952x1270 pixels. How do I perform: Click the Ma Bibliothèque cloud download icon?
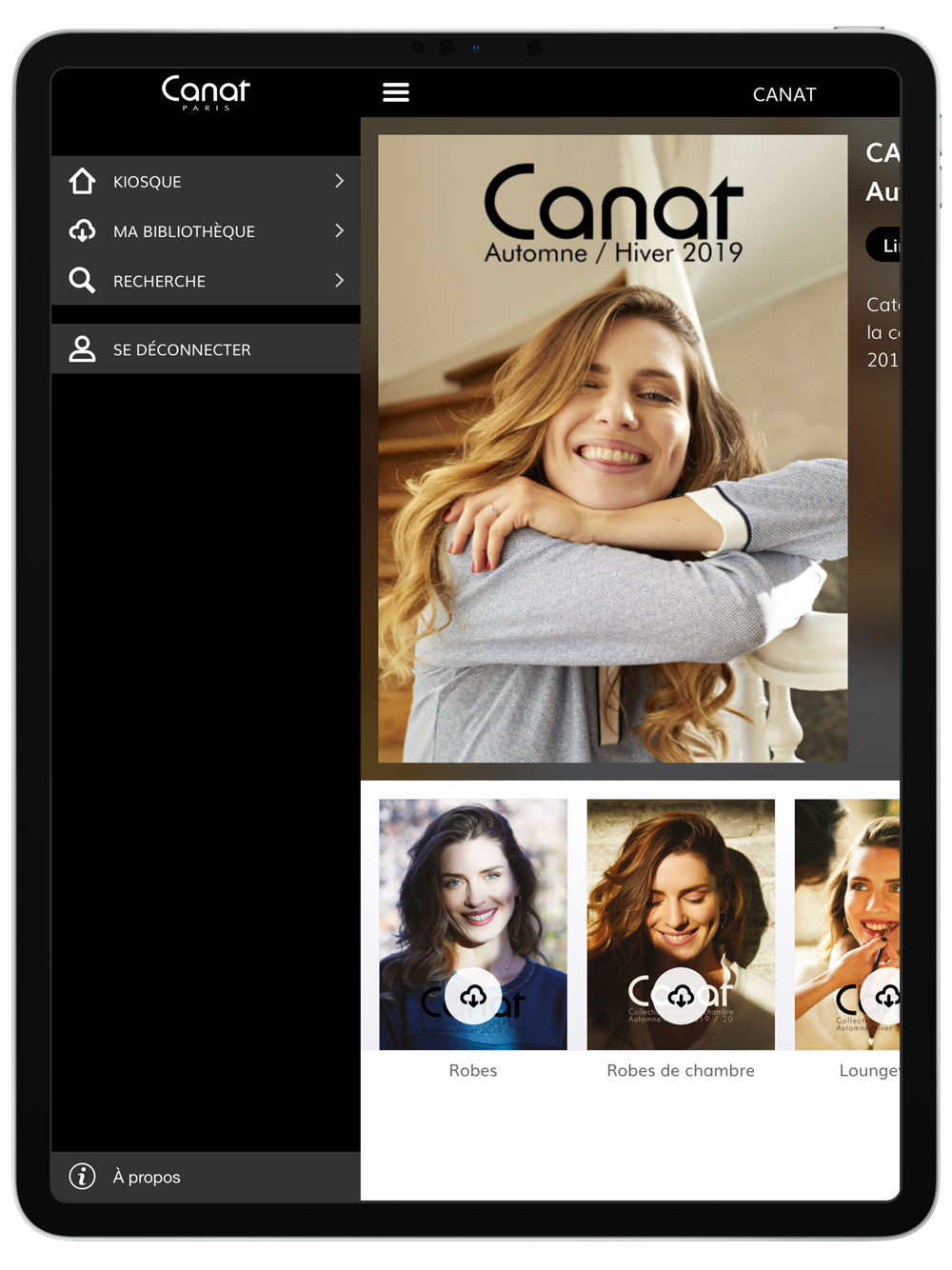[x=83, y=230]
